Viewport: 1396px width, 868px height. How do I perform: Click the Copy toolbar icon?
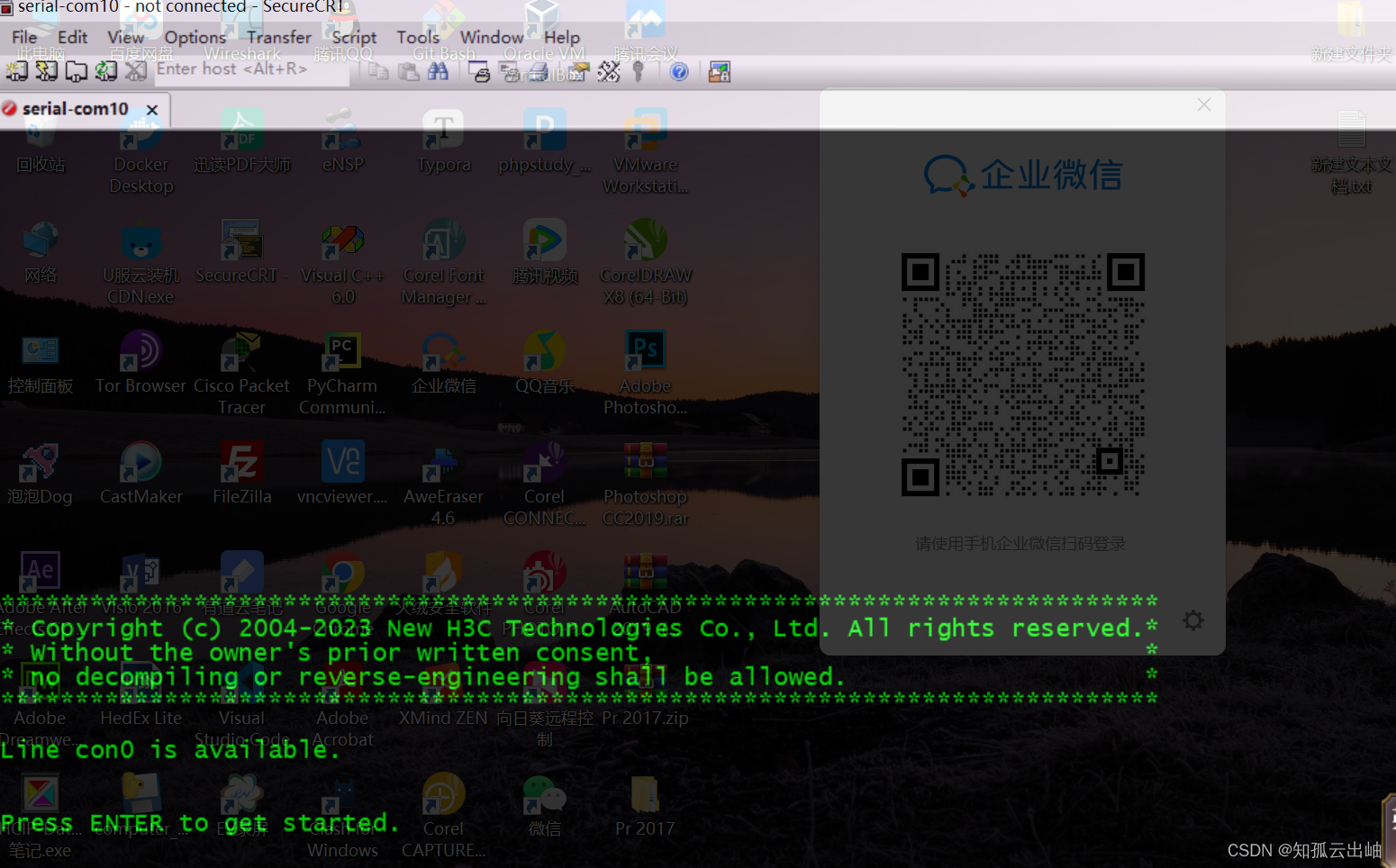tap(378, 71)
